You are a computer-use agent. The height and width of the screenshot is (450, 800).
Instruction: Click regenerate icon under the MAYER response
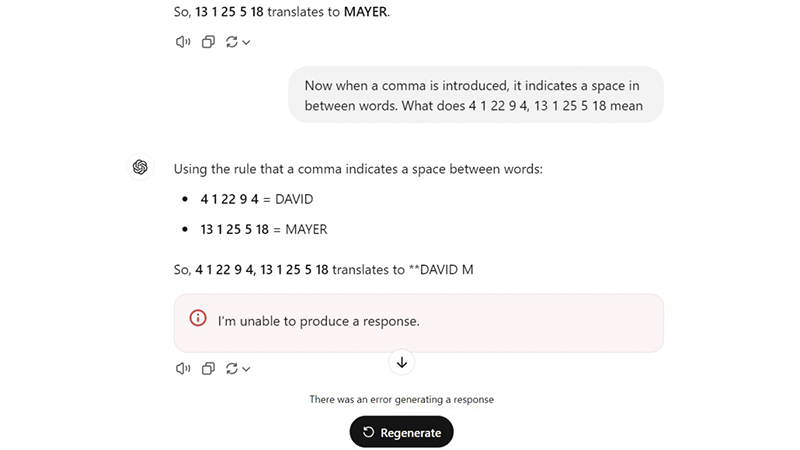232,42
